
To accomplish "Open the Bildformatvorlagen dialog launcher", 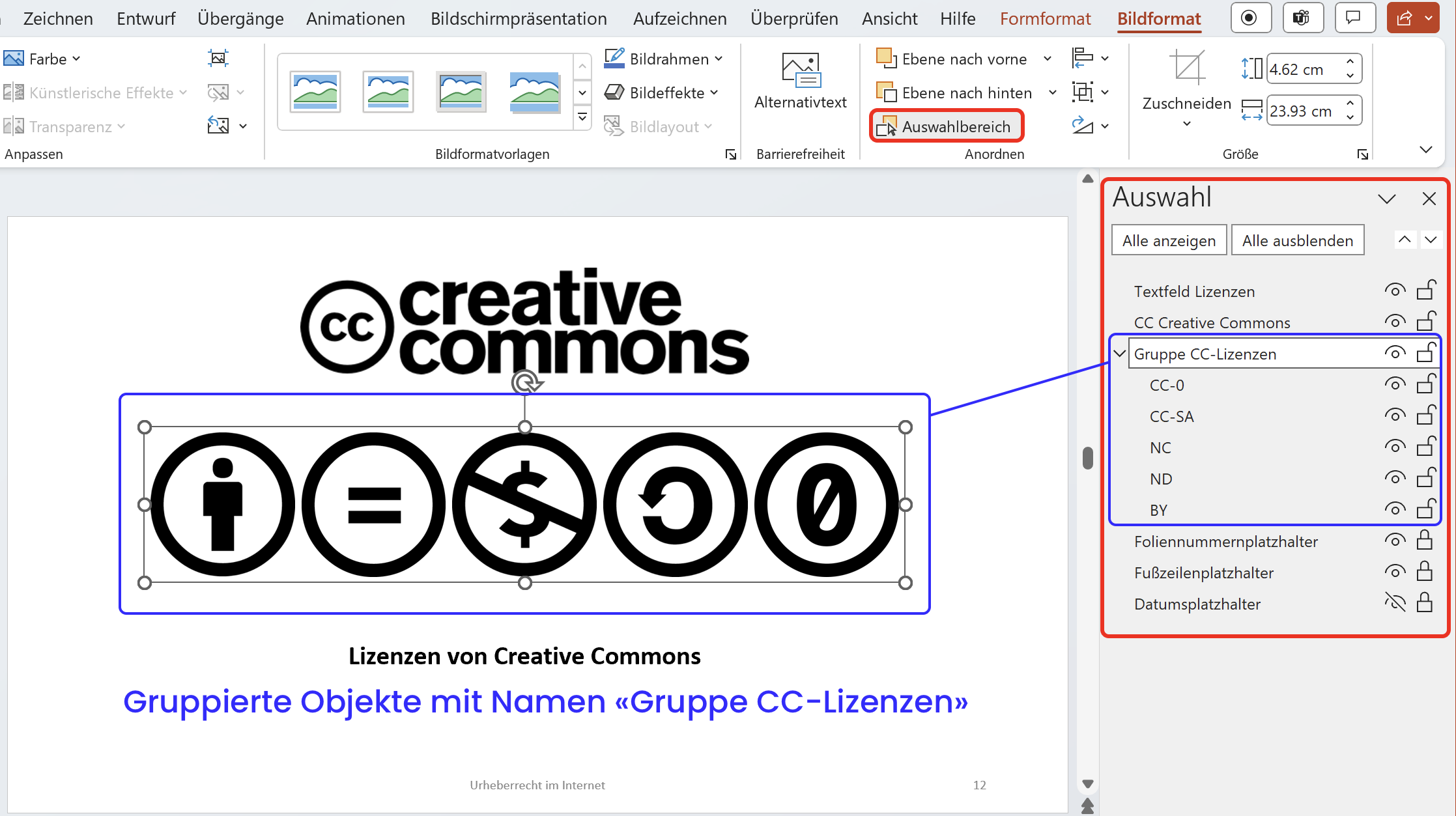I will click(x=730, y=154).
